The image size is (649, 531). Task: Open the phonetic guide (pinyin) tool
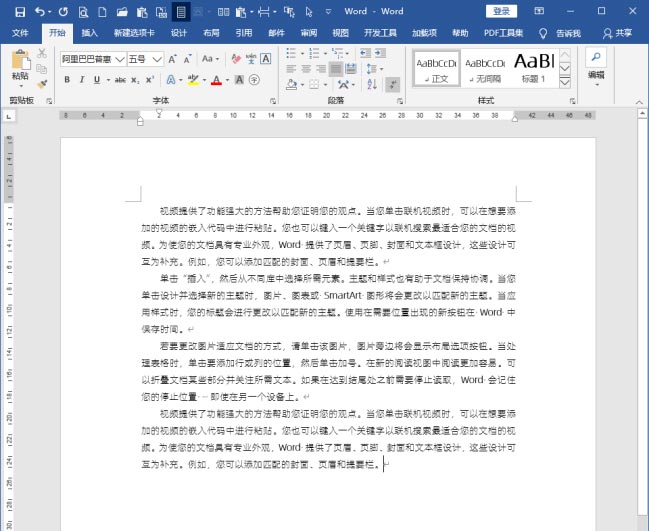[251, 59]
